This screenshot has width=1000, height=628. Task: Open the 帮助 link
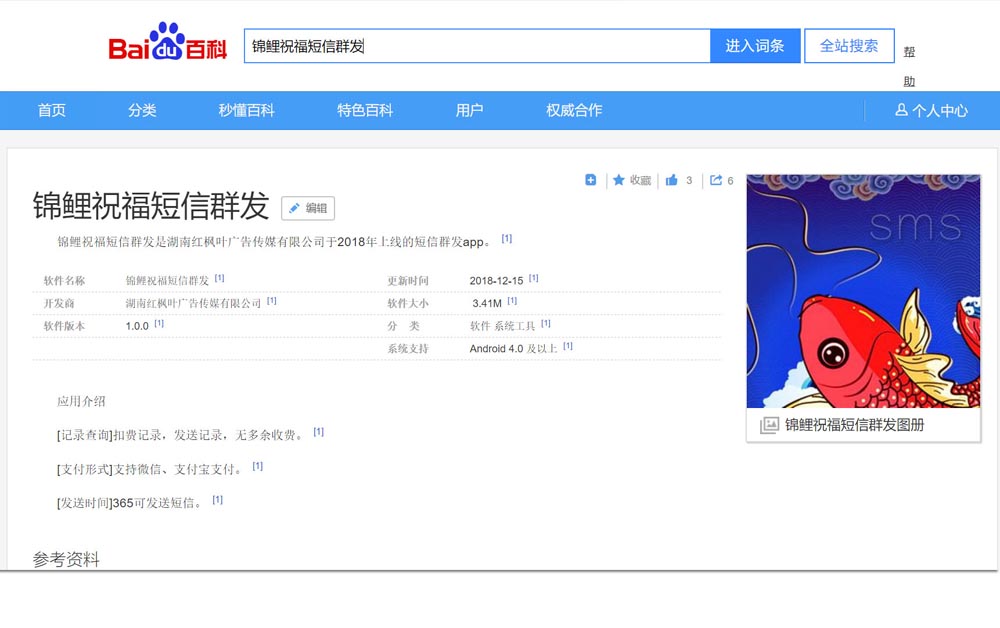tap(908, 64)
